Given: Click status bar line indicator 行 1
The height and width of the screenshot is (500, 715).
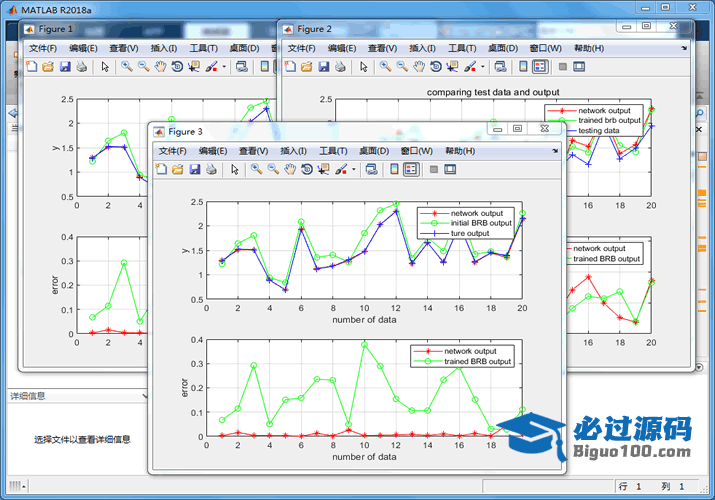Looking at the screenshot, I should [630, 486].
